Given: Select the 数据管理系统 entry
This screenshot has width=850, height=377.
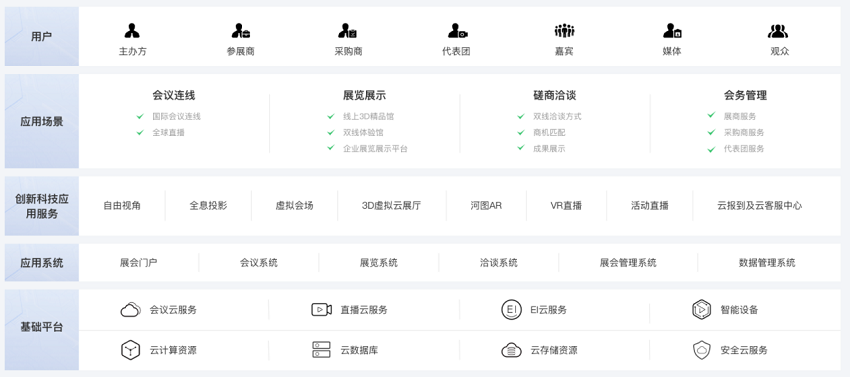Looking at the screenshot, I should pos(767,263).
